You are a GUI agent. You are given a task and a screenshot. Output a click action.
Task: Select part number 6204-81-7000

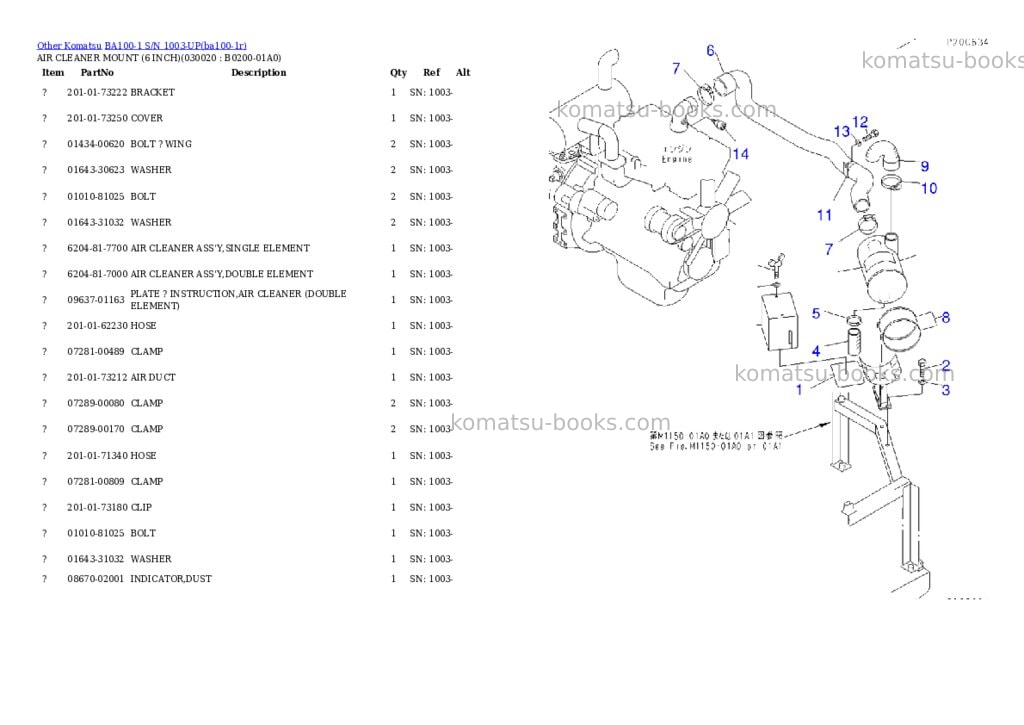click(97, 274)
